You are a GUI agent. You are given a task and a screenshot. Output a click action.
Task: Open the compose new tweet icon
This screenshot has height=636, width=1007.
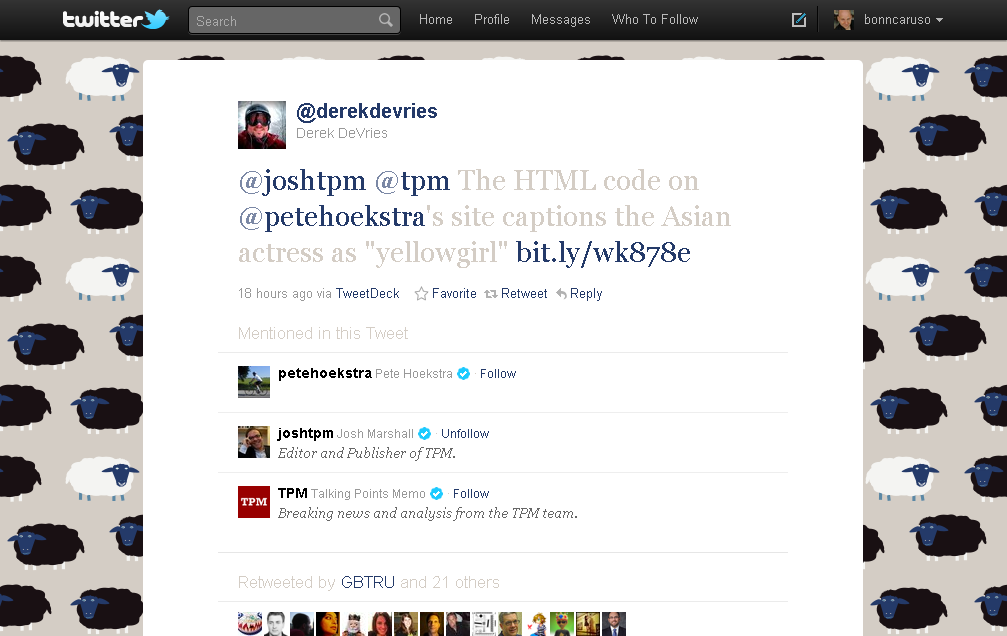[798, 20]
